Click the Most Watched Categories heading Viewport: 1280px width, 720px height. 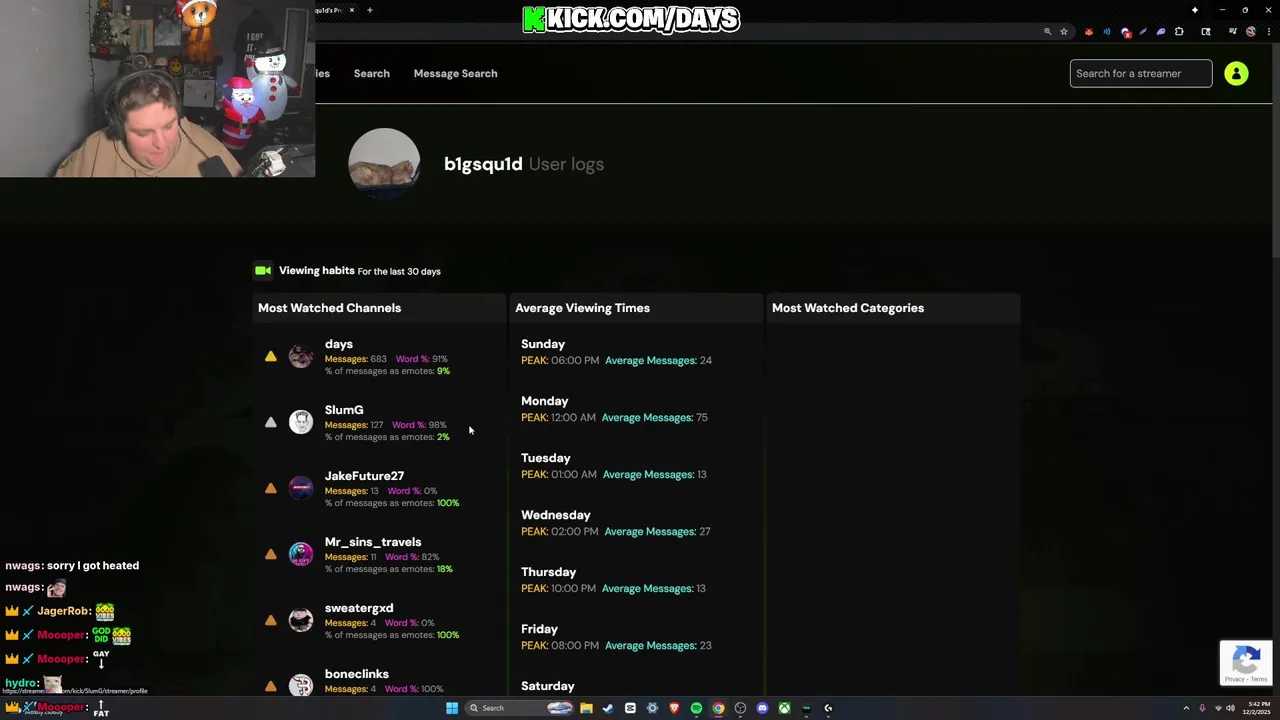coord(847,308)
